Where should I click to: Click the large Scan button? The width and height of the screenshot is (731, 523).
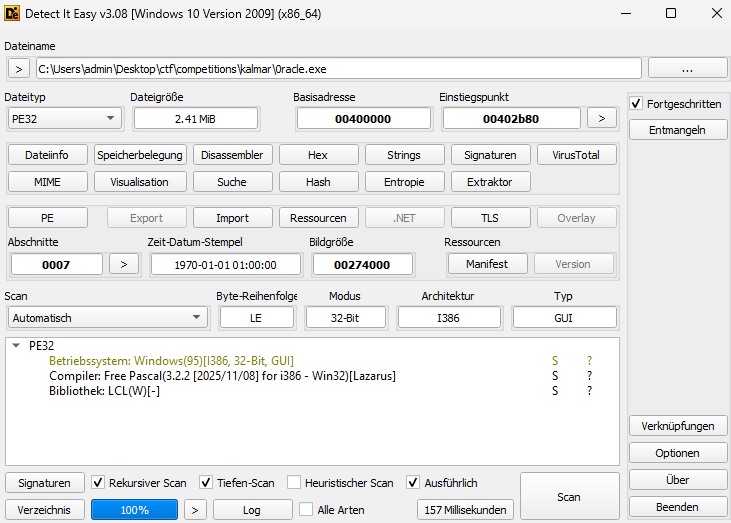(x=568, y=497)
